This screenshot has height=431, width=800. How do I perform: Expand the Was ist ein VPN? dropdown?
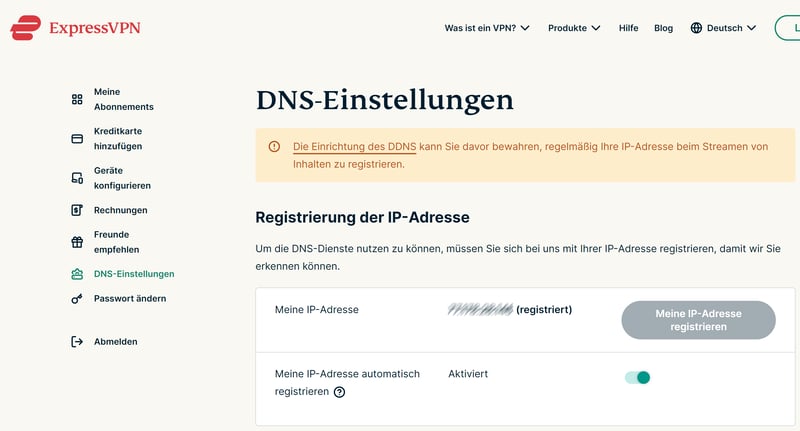pos(487,28)
